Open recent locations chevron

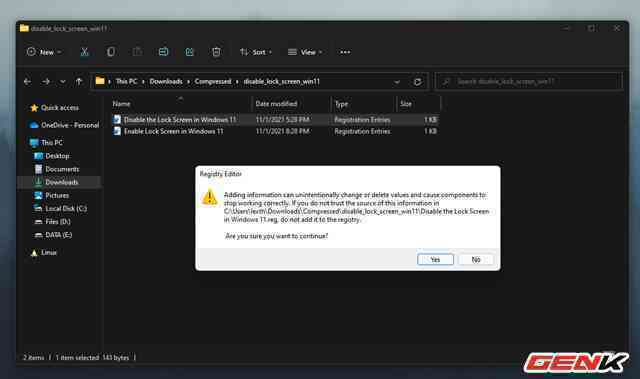(63, 82)
